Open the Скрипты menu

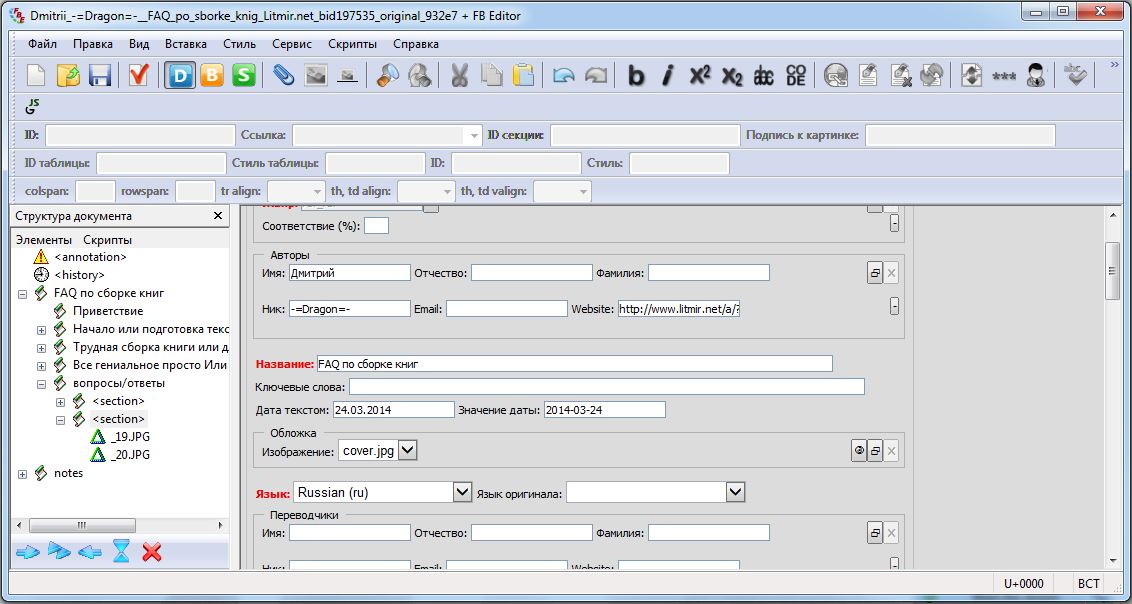click(352, 44)
